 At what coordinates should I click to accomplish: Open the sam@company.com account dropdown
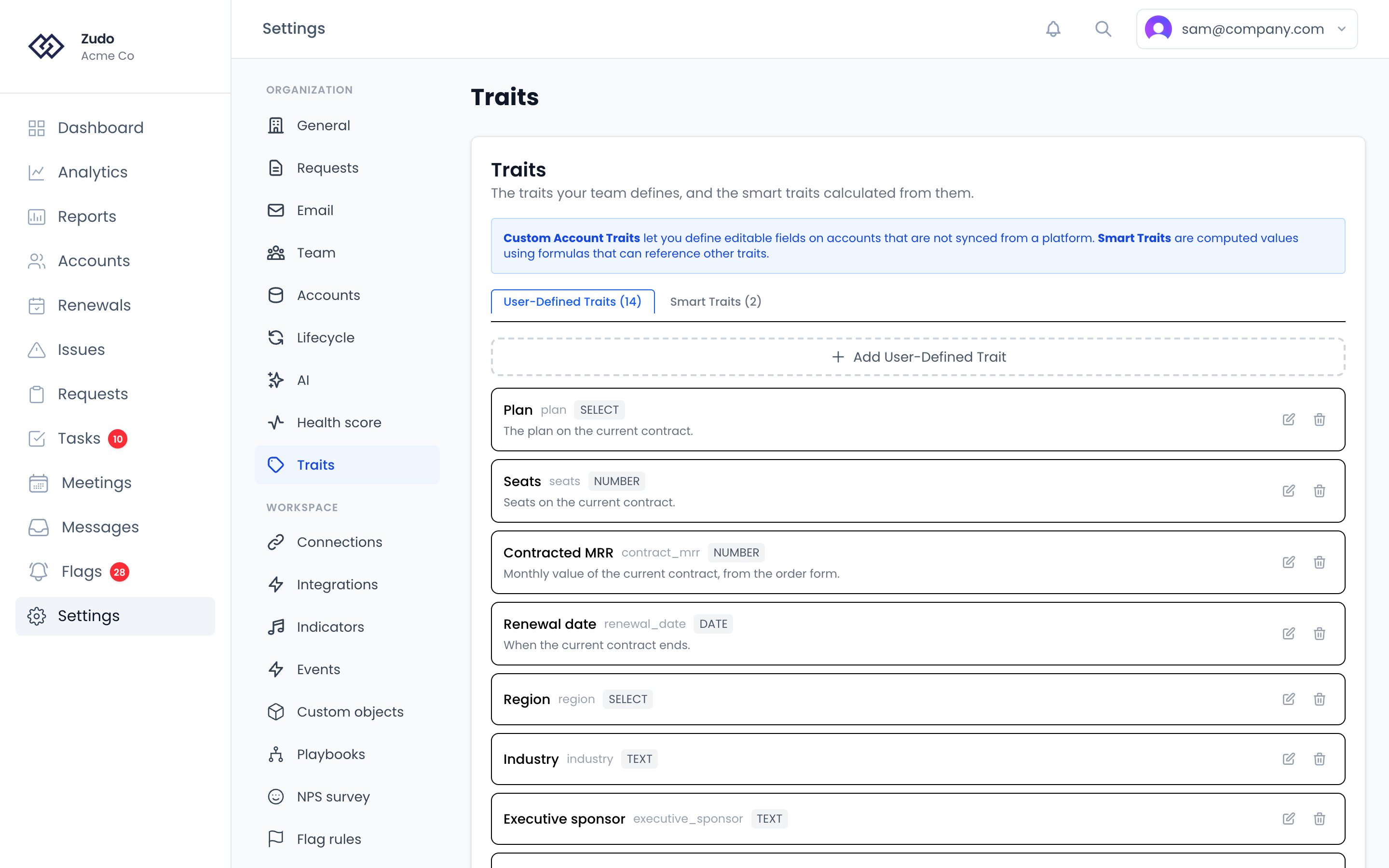point(1247,29)
